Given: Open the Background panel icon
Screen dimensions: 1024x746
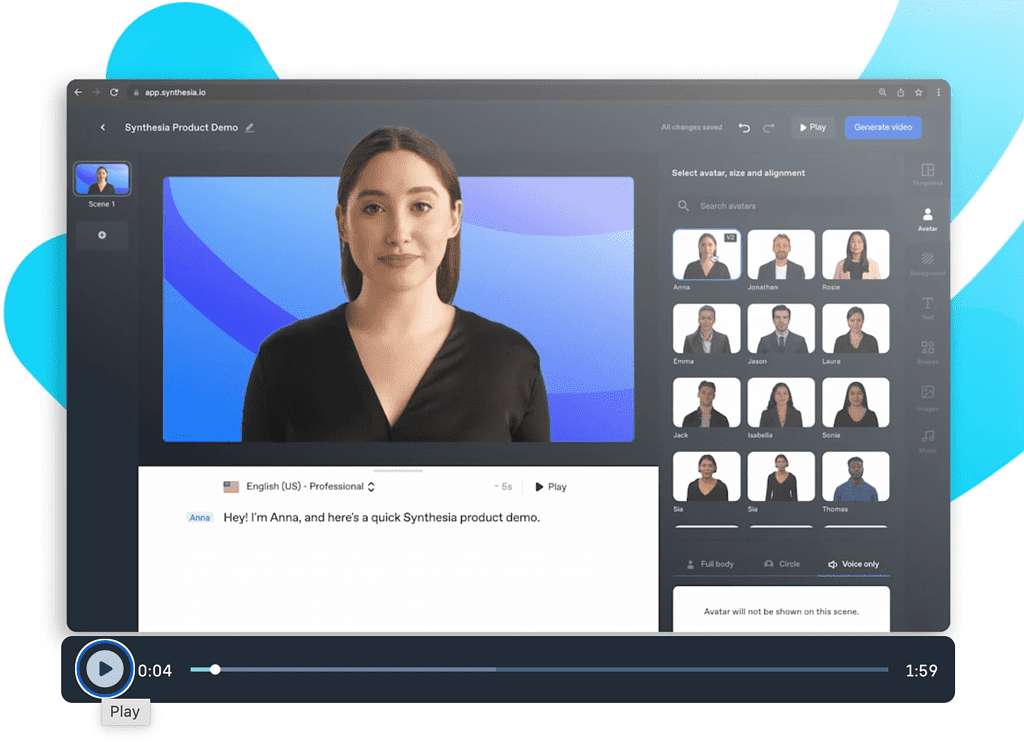Looking at the screenshot, I should tap(927, 262).
